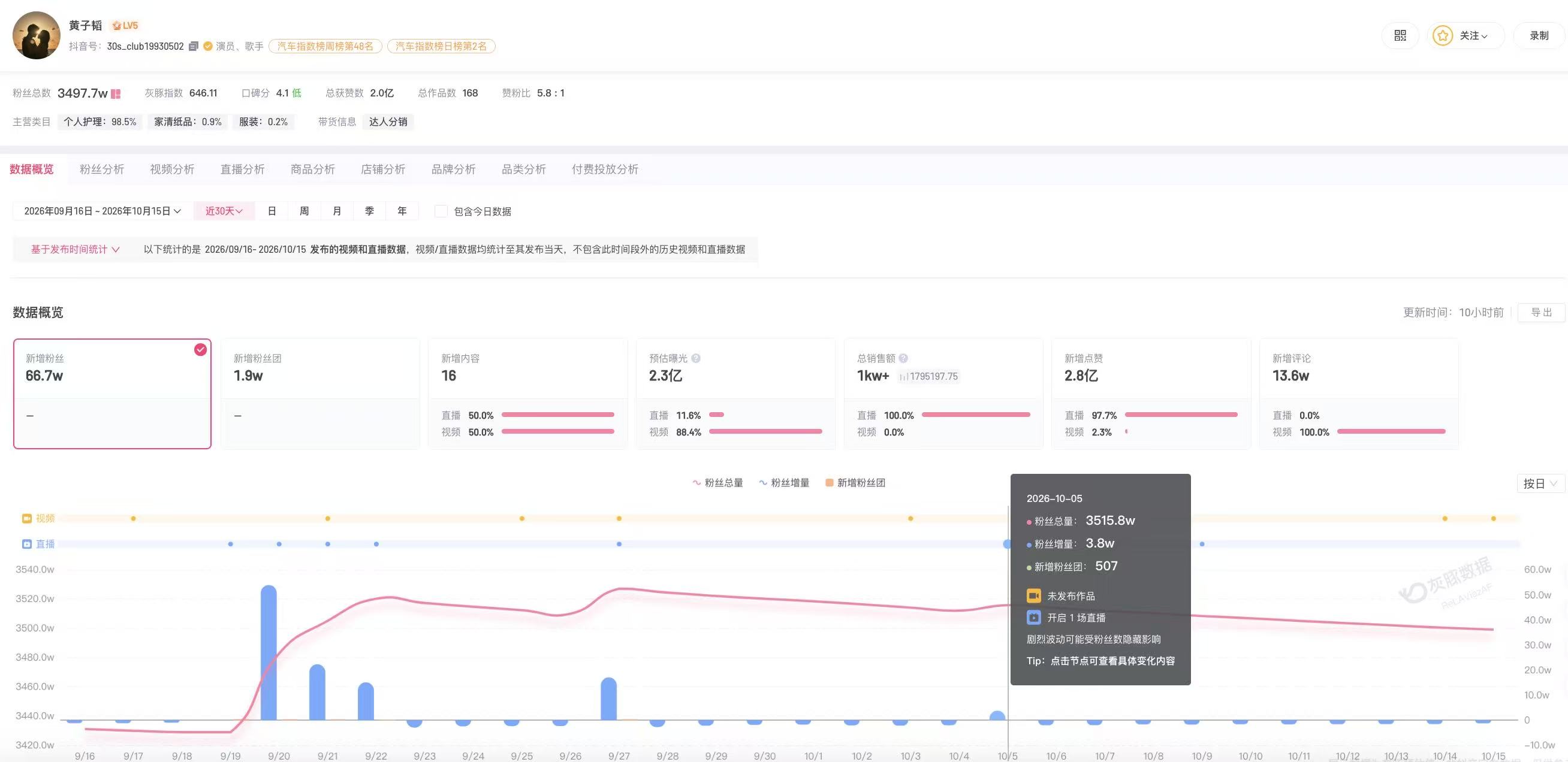Select the 月 time period button
1568x762 pixels.
pyautogui.click(x=337, y=211)
